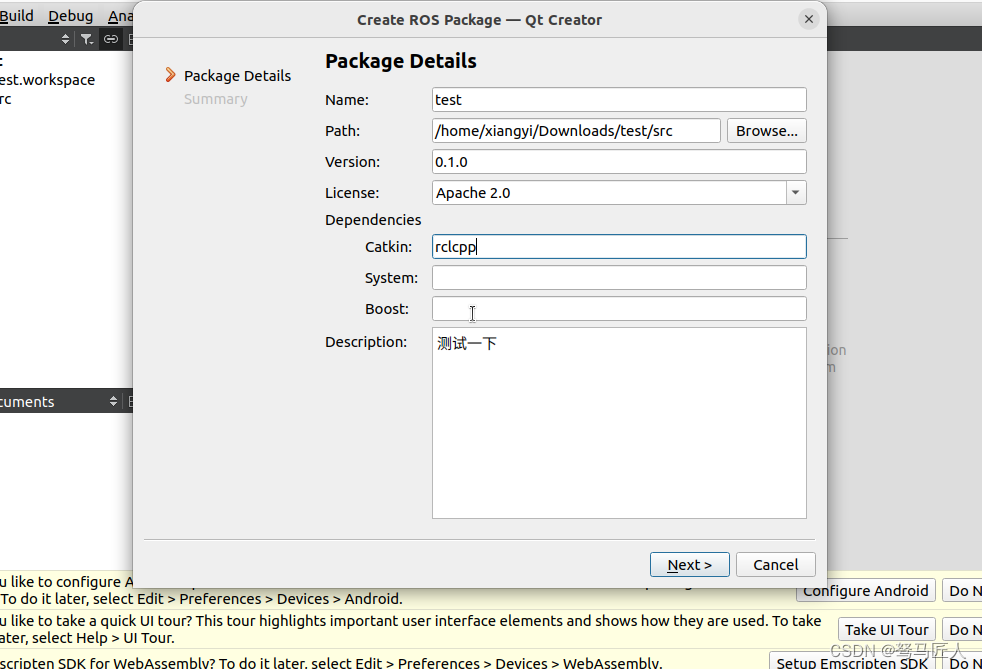
Task: Click the Take UI Tour button
Action: tap(886, 630)
